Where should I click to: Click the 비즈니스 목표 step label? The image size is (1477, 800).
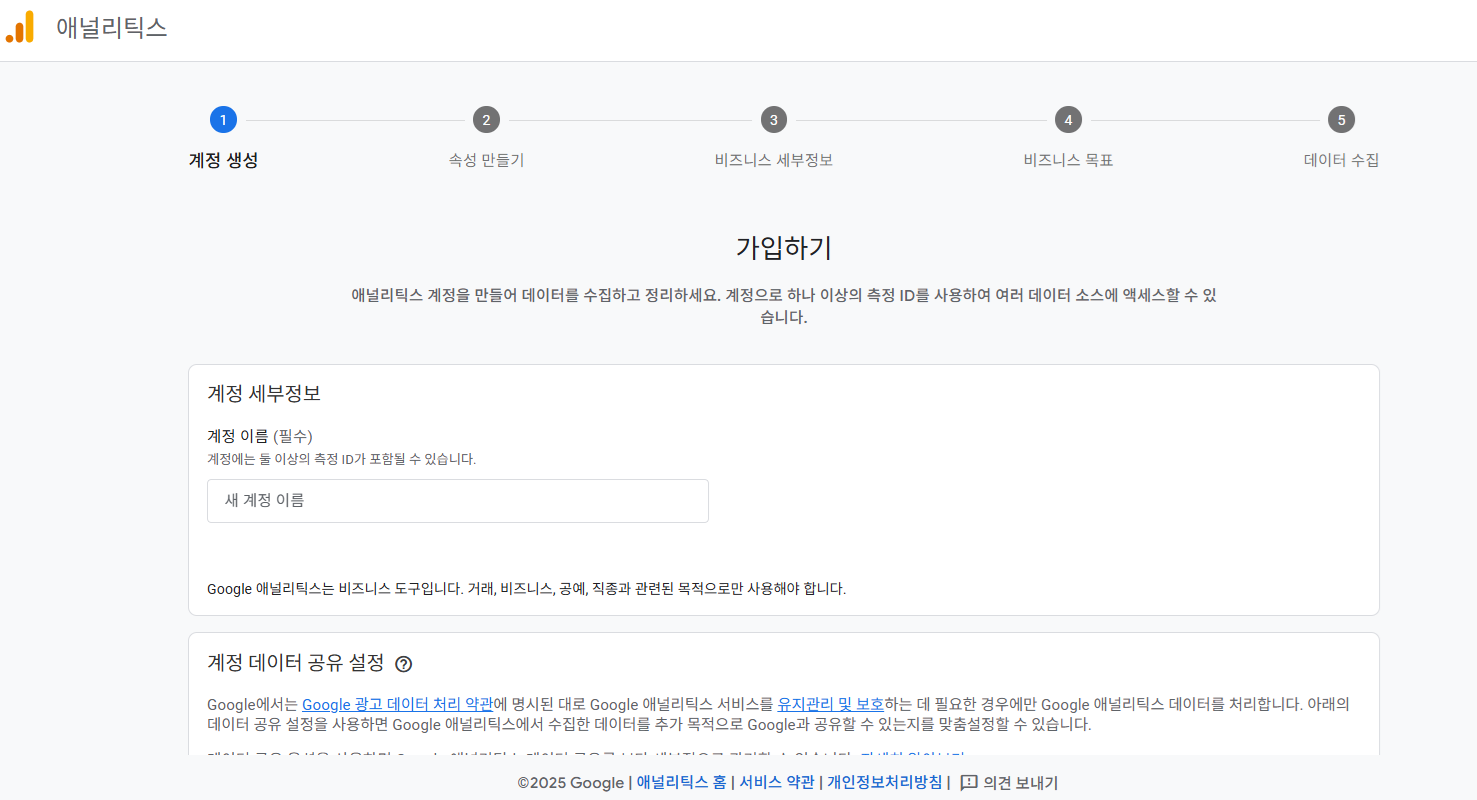(1068, 160)
